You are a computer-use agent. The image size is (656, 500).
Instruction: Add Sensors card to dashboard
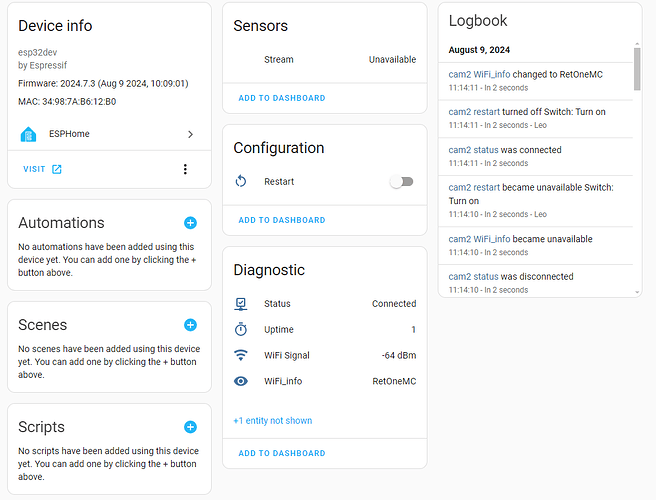[281, 98]
